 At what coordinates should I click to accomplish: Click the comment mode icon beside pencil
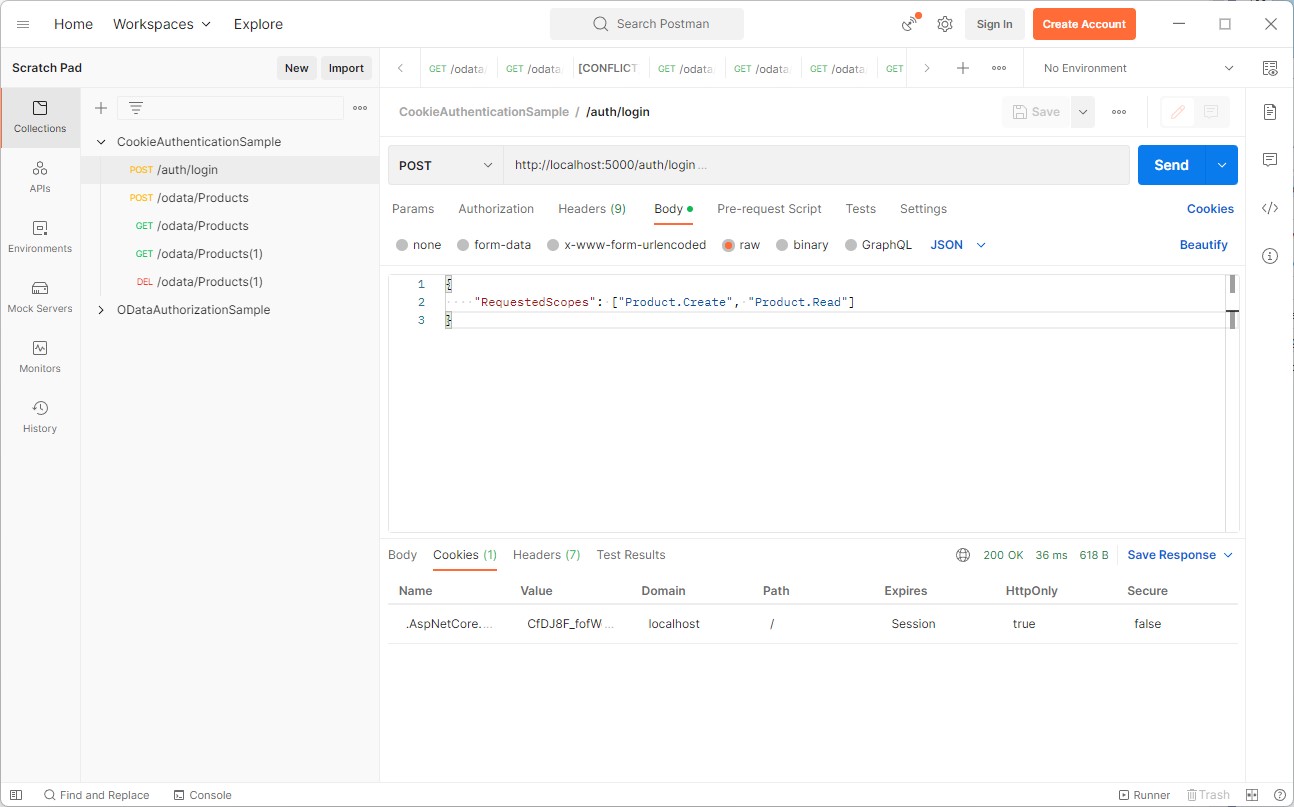point(1211,112)
